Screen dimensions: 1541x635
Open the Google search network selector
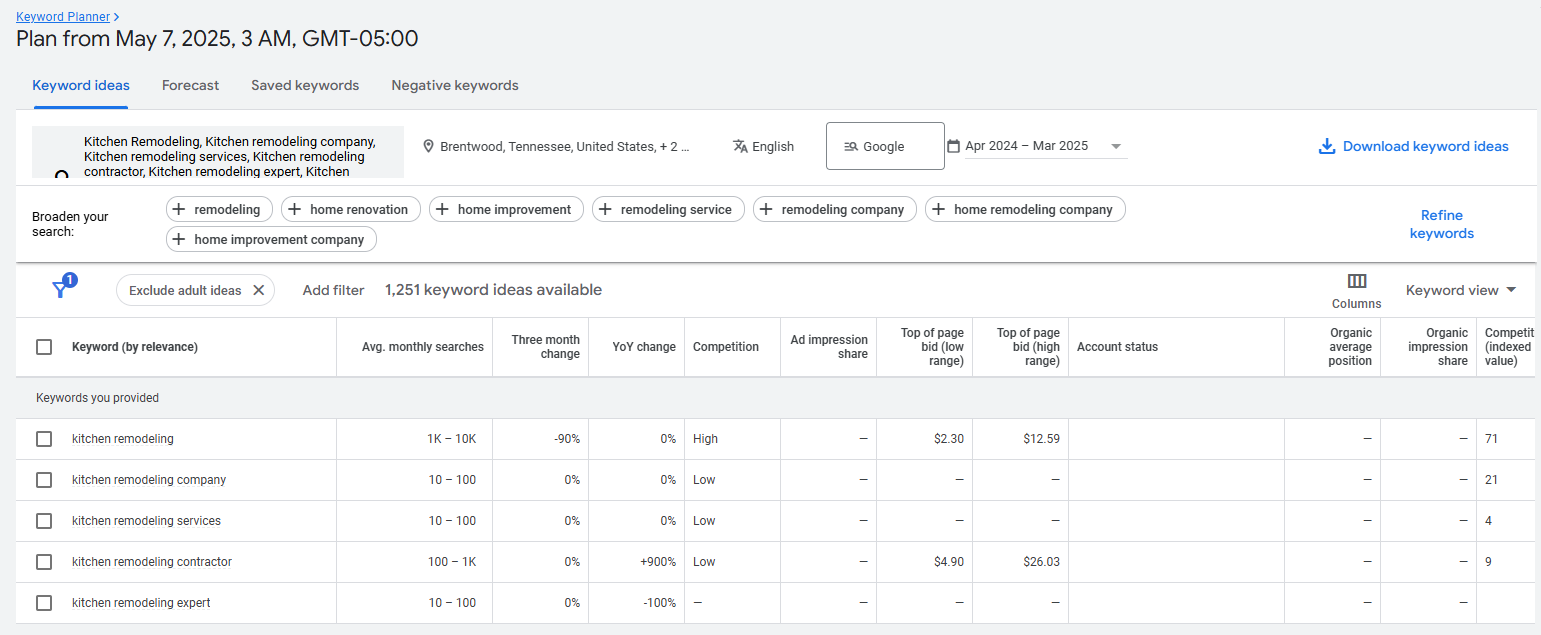884,146
